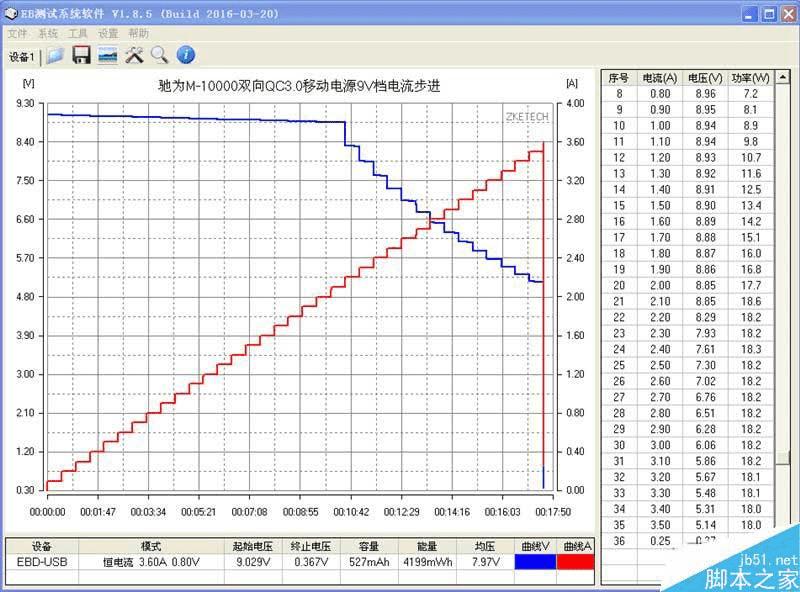
Task: Click the EBD-USB device cell
Action: (42, 562)
